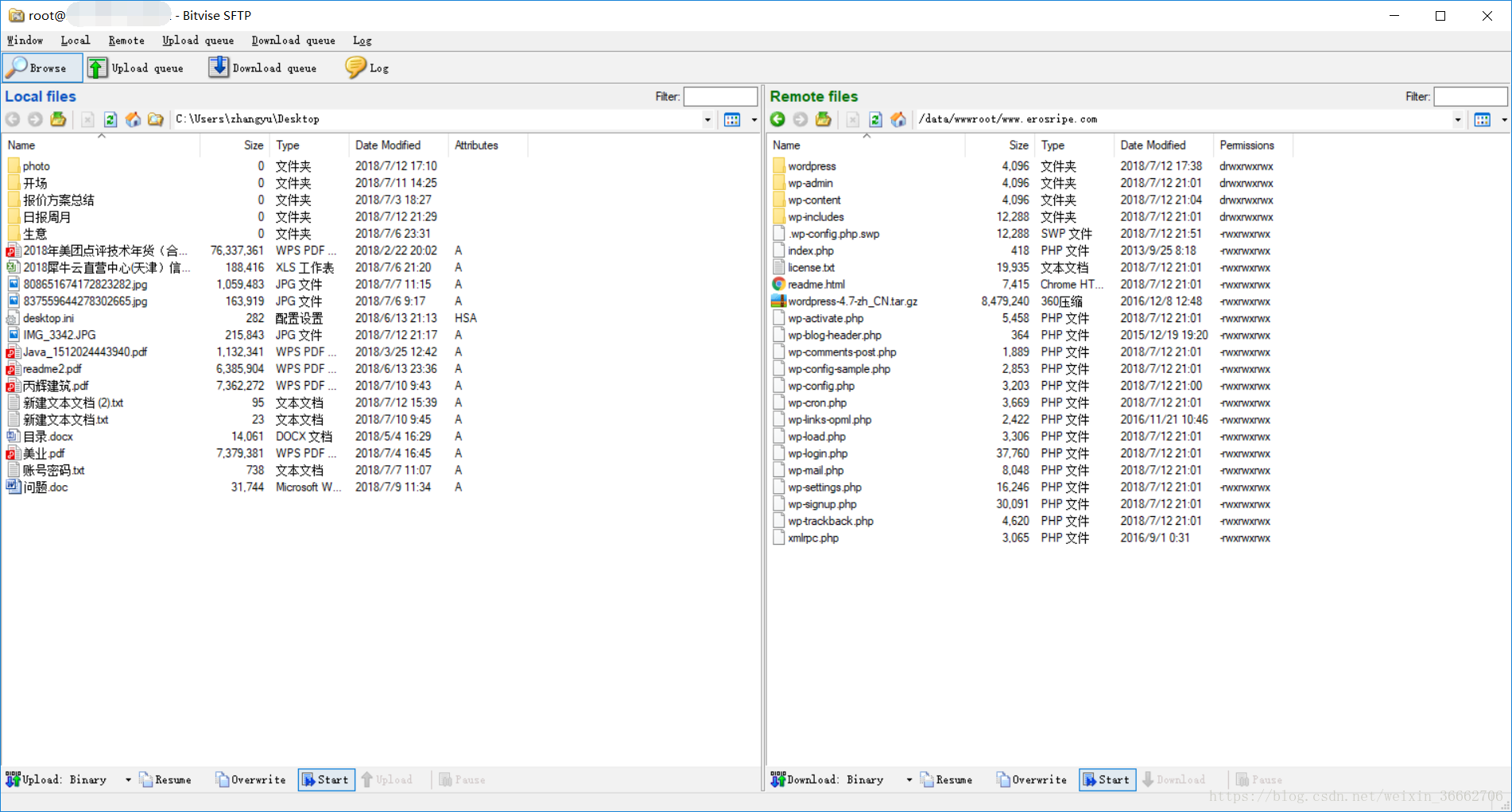Open the Upload queue menu
The image size is (1512, 812).
[x=198, y=41]
